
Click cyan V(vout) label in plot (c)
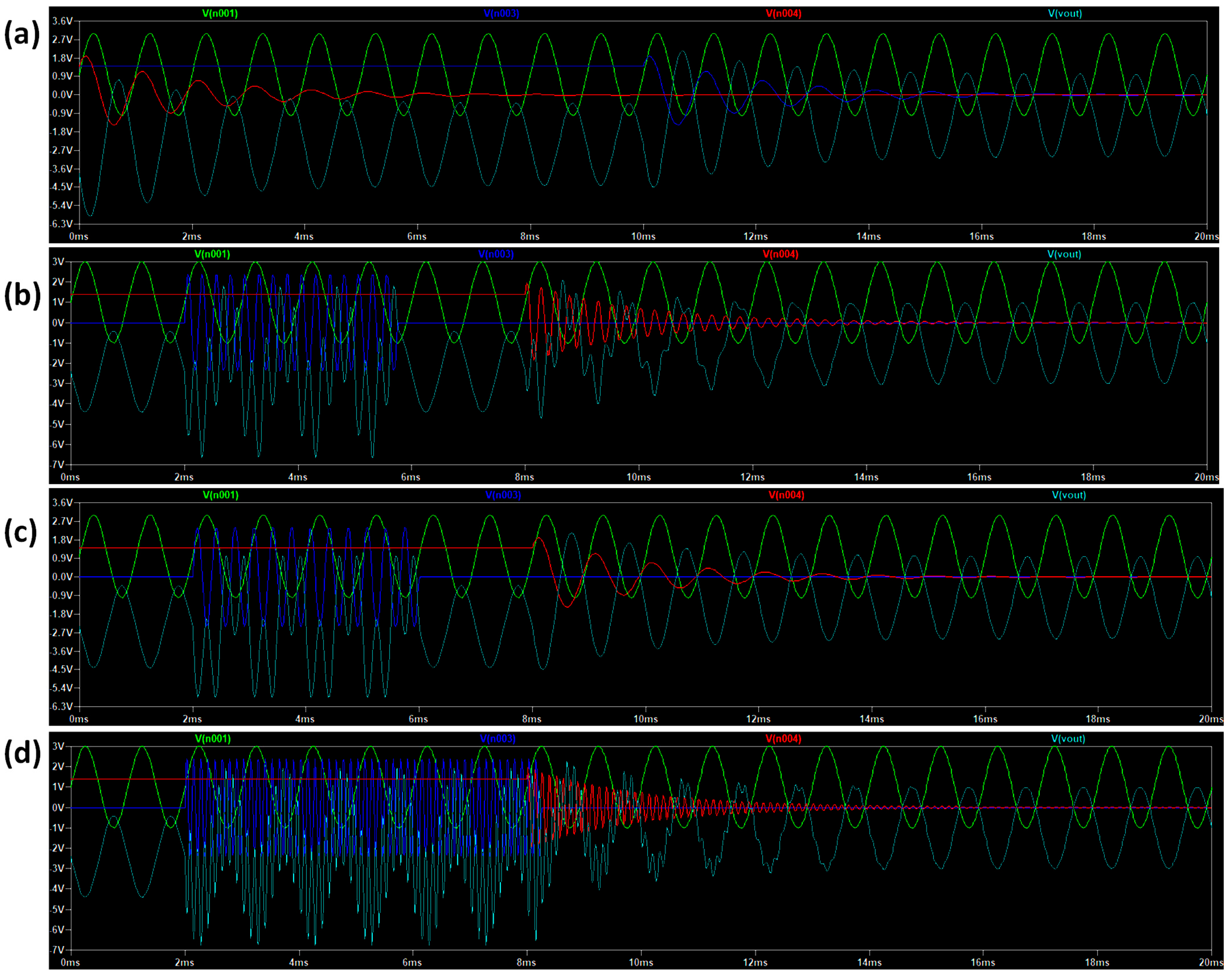tap(1069, 495)
